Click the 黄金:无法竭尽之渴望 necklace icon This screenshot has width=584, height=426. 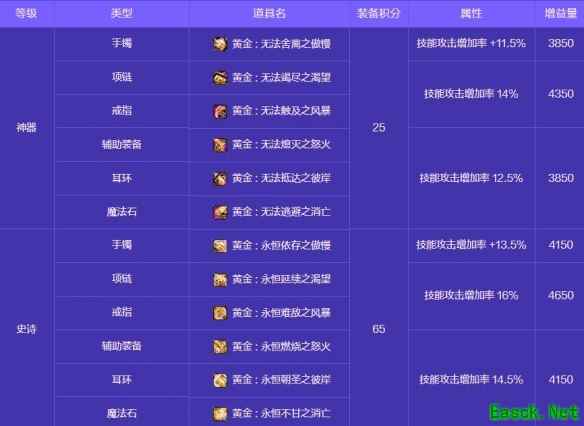point(220,77)
